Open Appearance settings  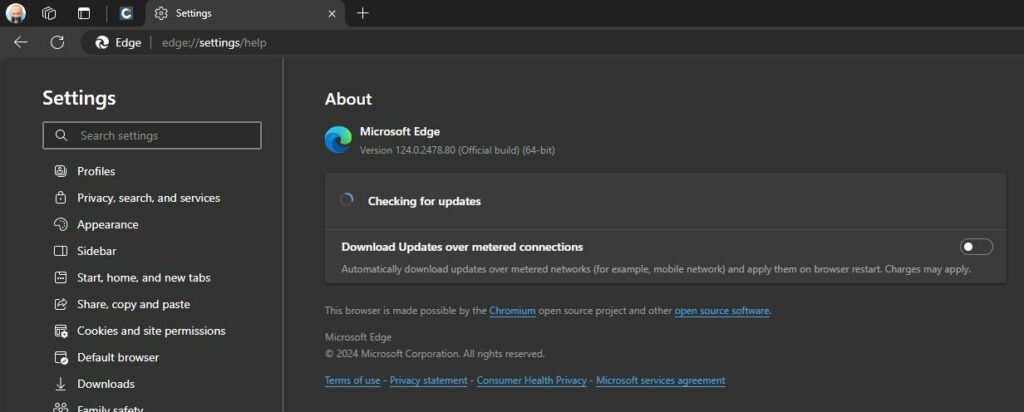click(108, 225)
